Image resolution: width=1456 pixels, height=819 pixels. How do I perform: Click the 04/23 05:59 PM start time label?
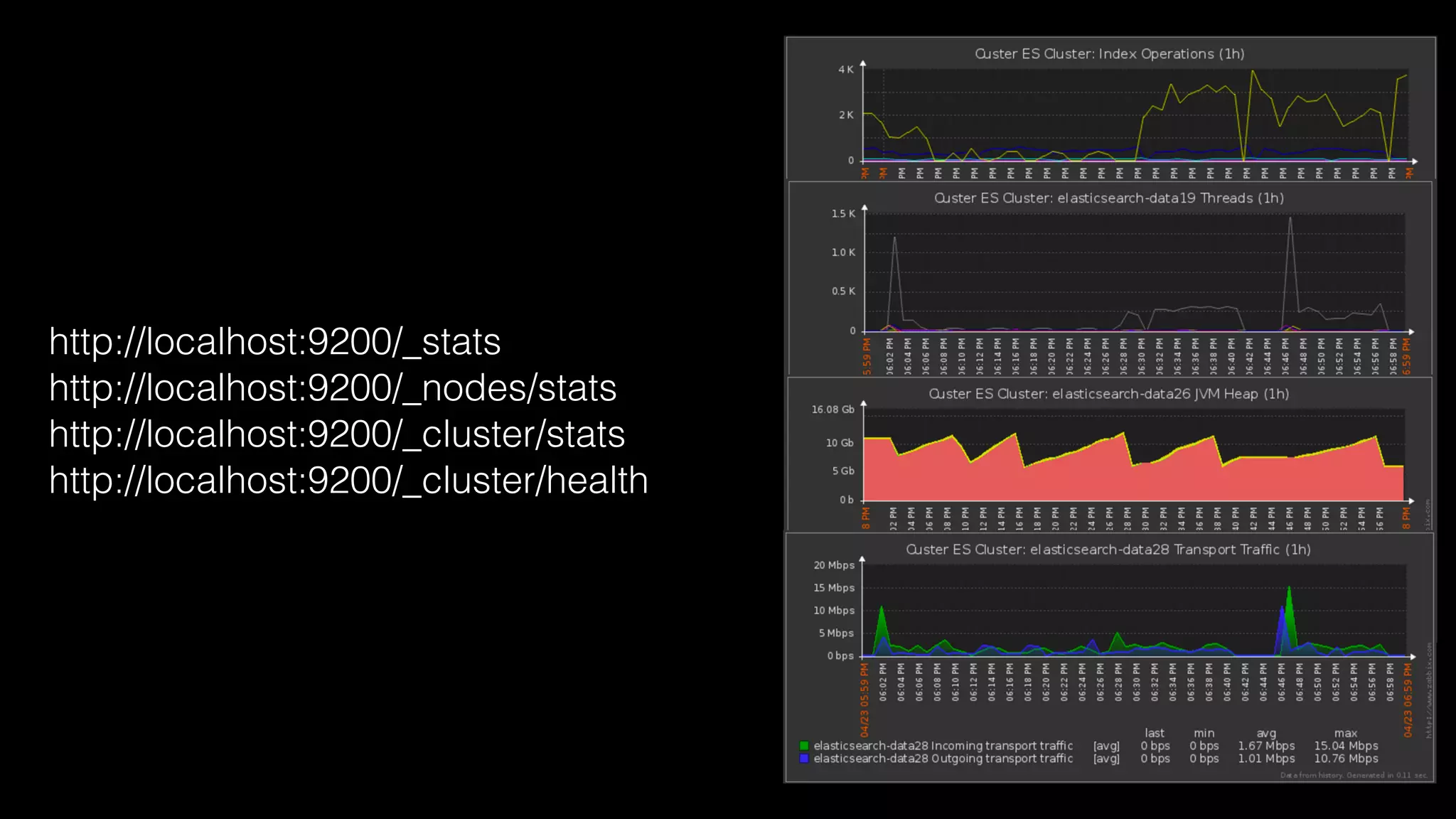click(864, 700)
